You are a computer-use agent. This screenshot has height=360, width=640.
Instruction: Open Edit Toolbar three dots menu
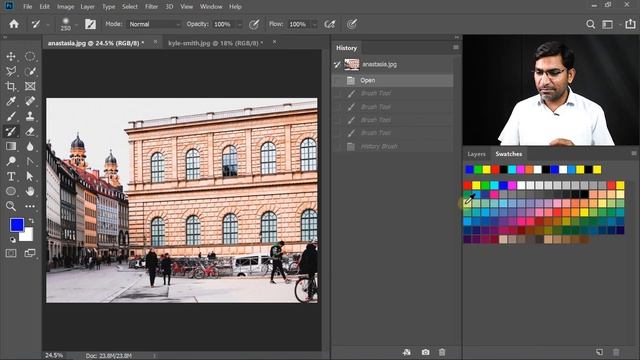point(30,206)
